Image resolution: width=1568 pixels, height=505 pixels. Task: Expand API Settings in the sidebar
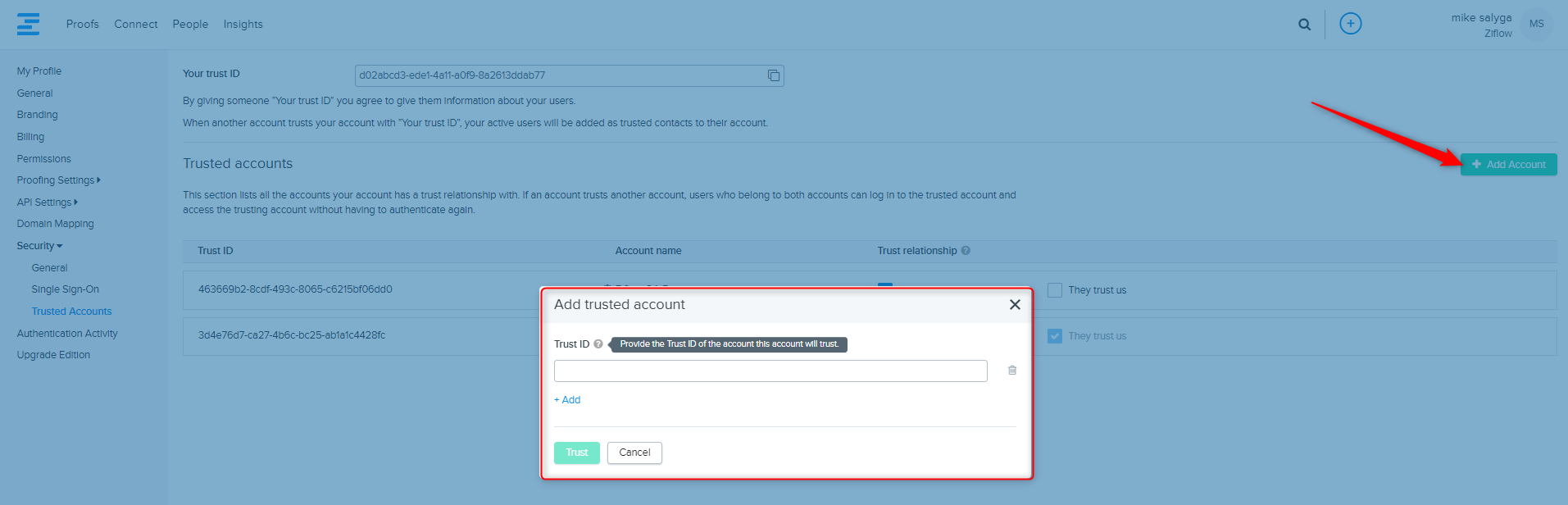coord(47,202)
